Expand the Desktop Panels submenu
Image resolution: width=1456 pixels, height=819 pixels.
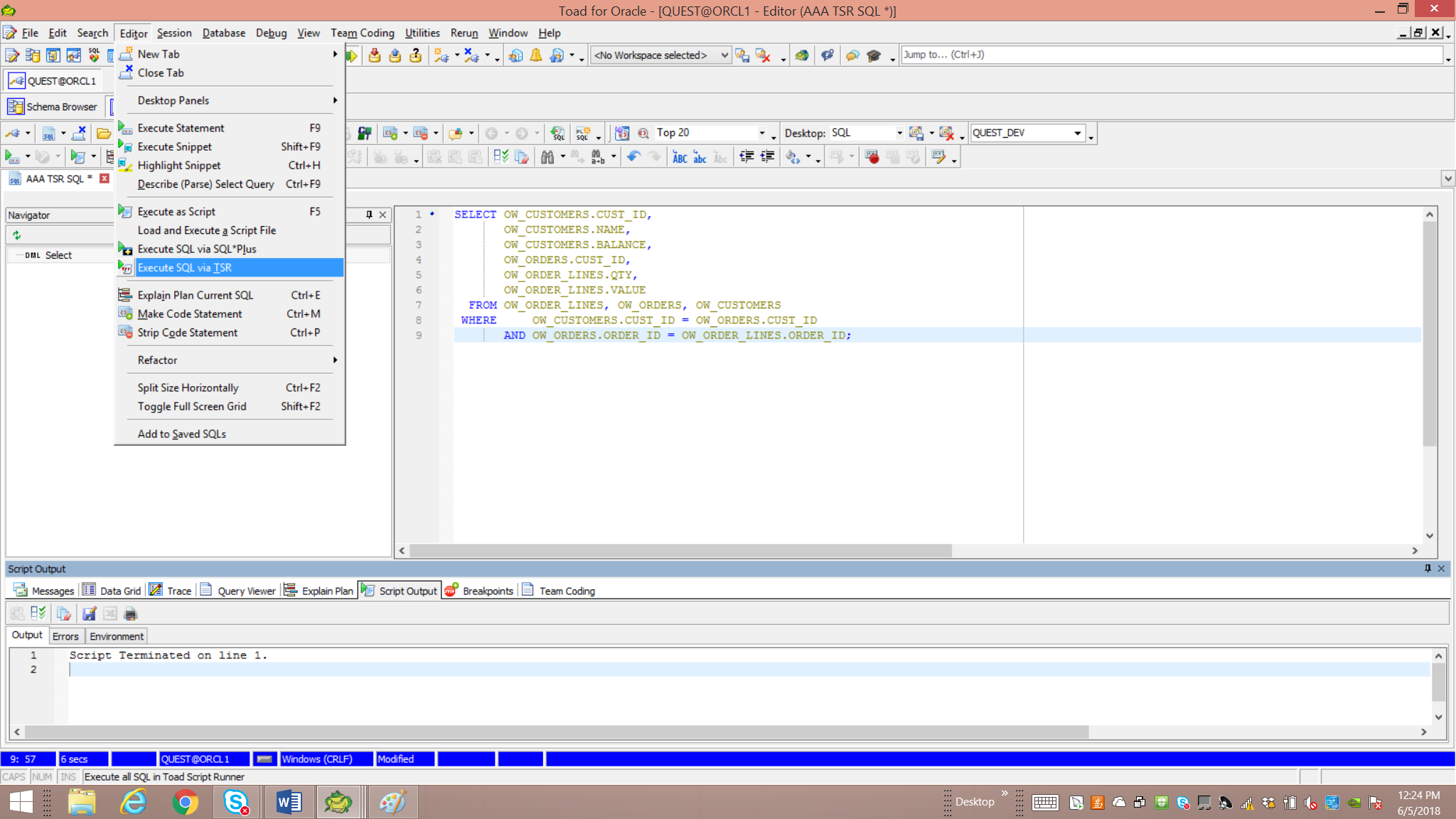click(x=335, y=100)
